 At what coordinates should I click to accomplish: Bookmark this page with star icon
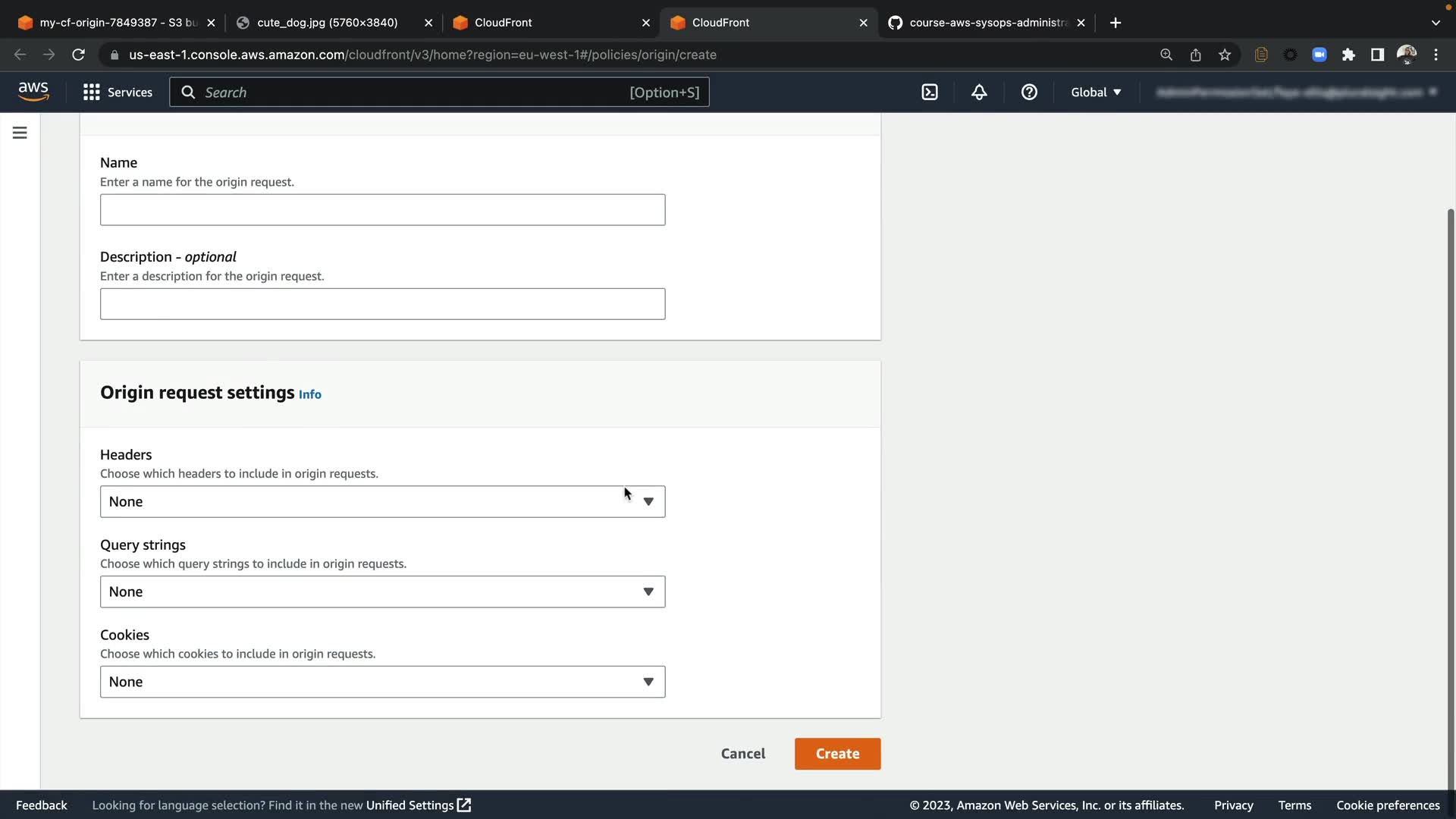point(1225,55)
